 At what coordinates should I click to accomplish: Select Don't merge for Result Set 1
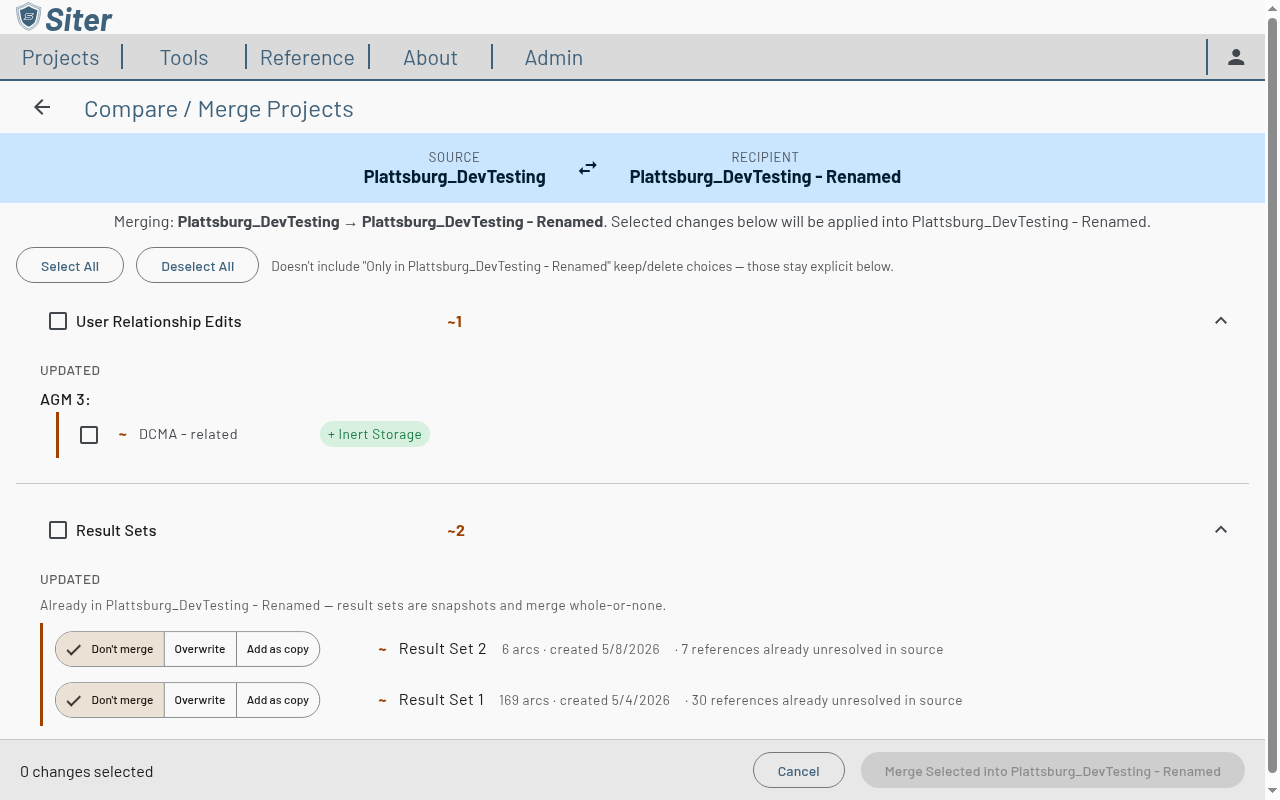click(110, 700)
